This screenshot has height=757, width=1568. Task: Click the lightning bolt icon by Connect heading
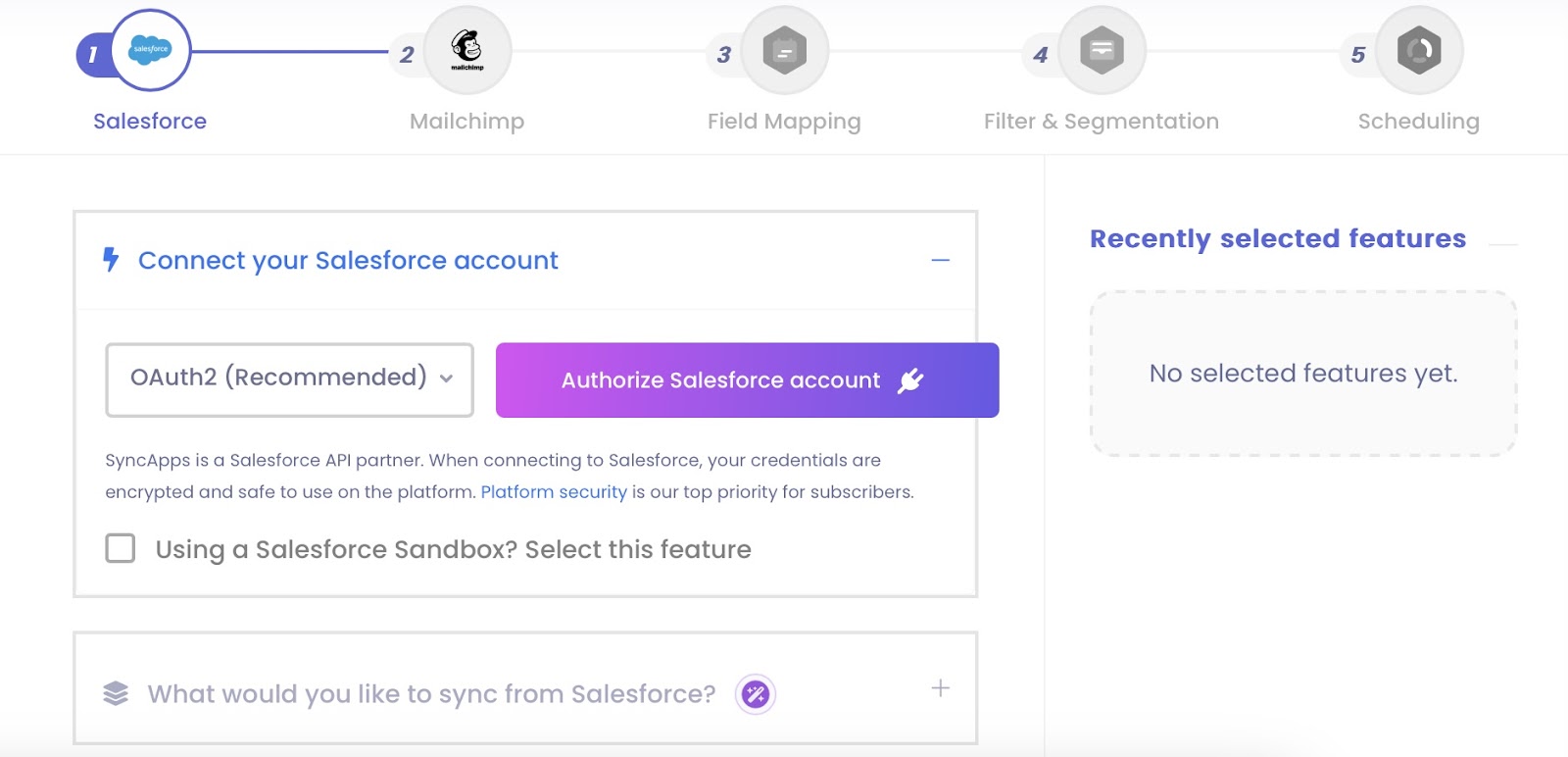111,260
